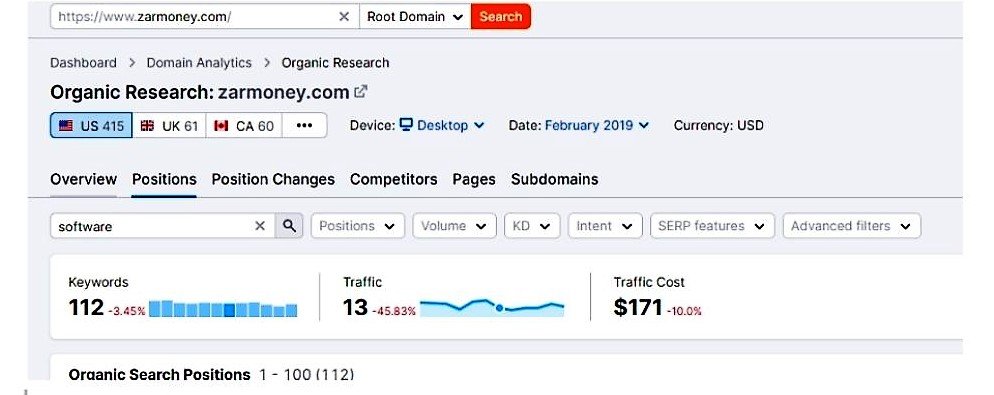Go to Domain Analytics breadcrumb

pyautogui.click(x=199, y=63)
